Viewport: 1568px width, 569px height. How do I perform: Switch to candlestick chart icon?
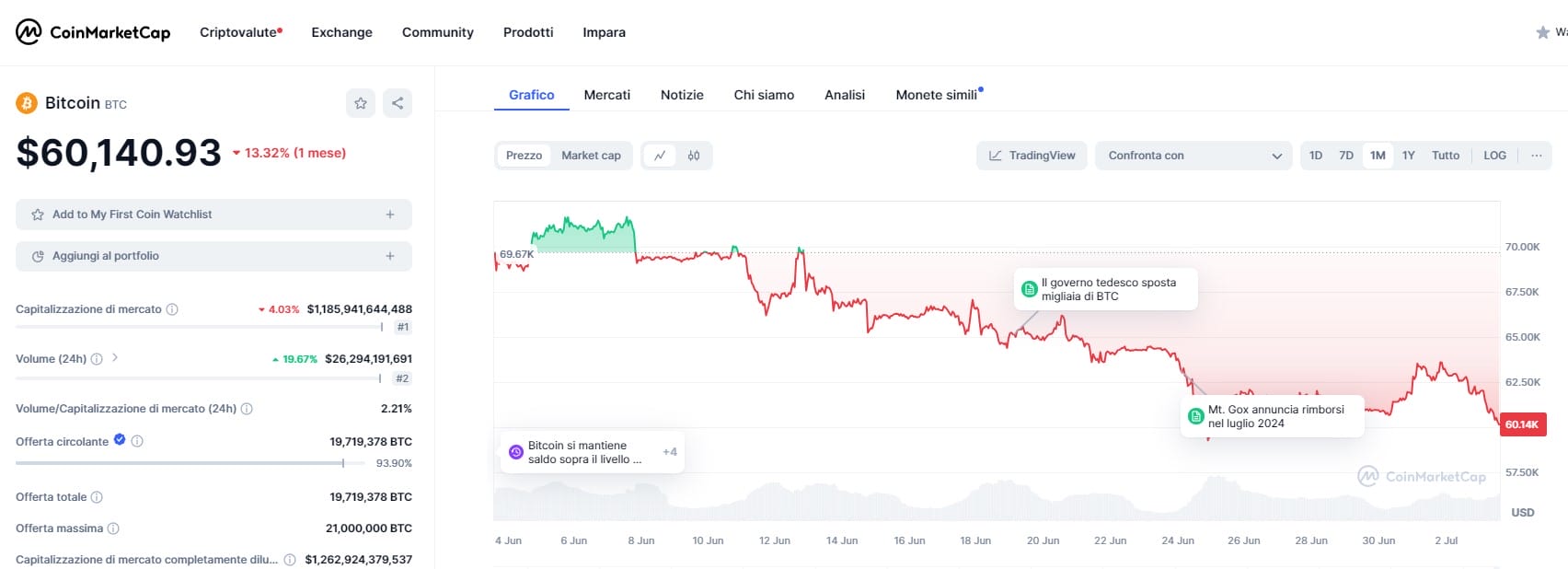(x=694, y=156)
